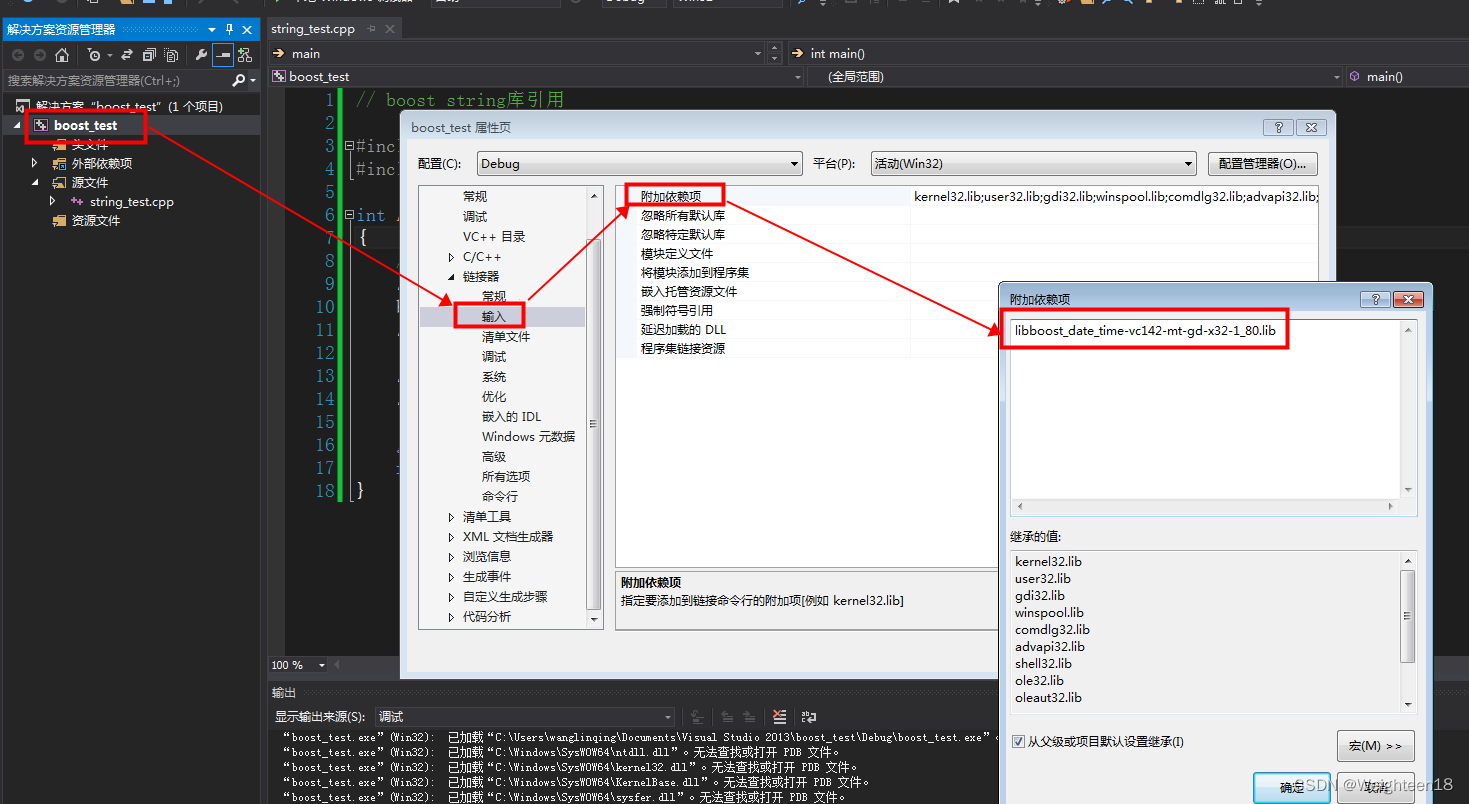Expand the C/C++ section in property pages
This screenshot has height=804, width=1469.
[449, 256]
